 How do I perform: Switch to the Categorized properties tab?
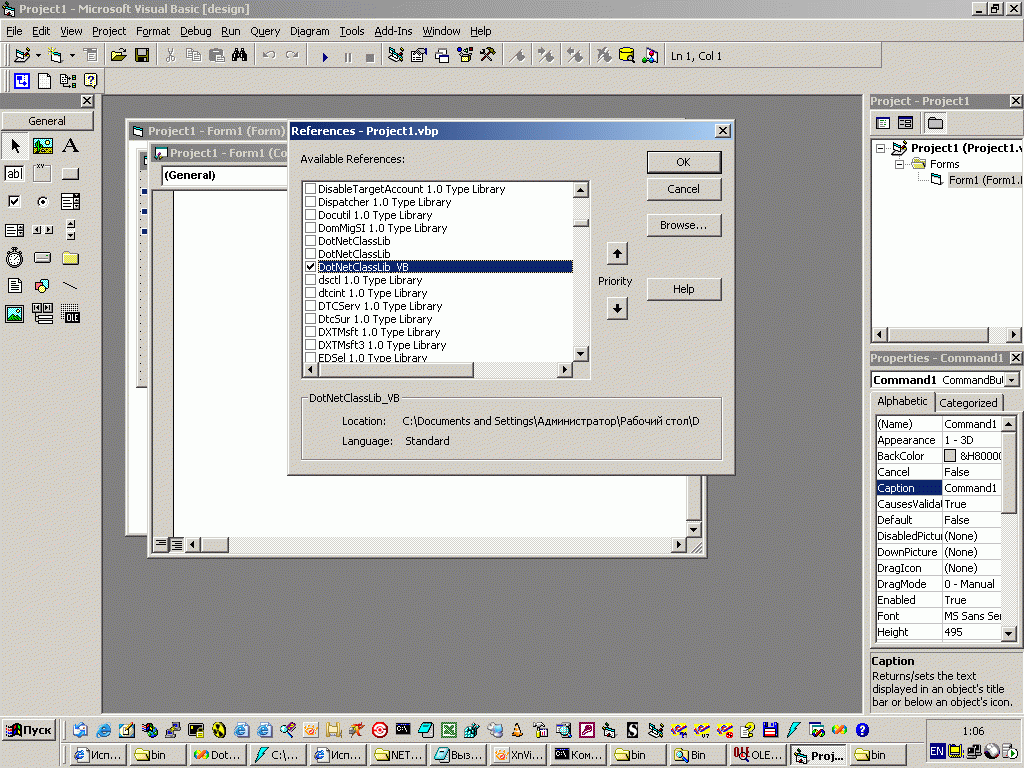pyautogui.click(x=968, y=403)
